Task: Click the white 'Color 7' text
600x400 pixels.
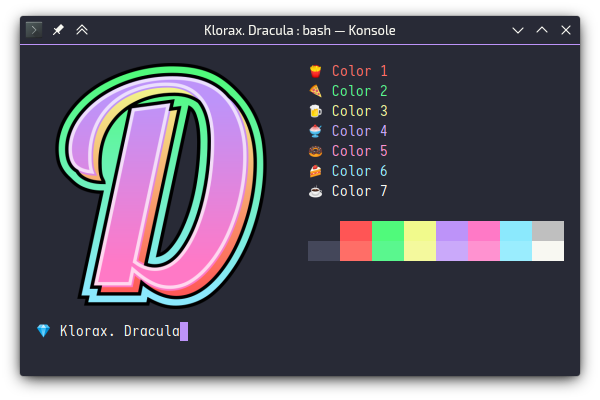Action: tap(360, 191)
